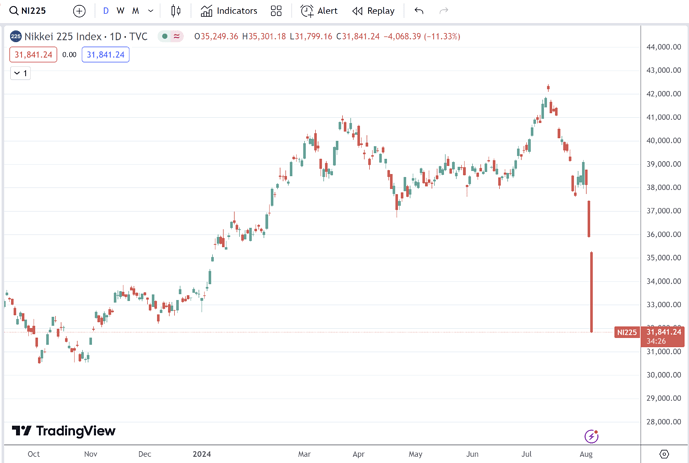689x463 pixels.
Task: Click the Mar label on the time axis
Action: (x=304, y=454)
